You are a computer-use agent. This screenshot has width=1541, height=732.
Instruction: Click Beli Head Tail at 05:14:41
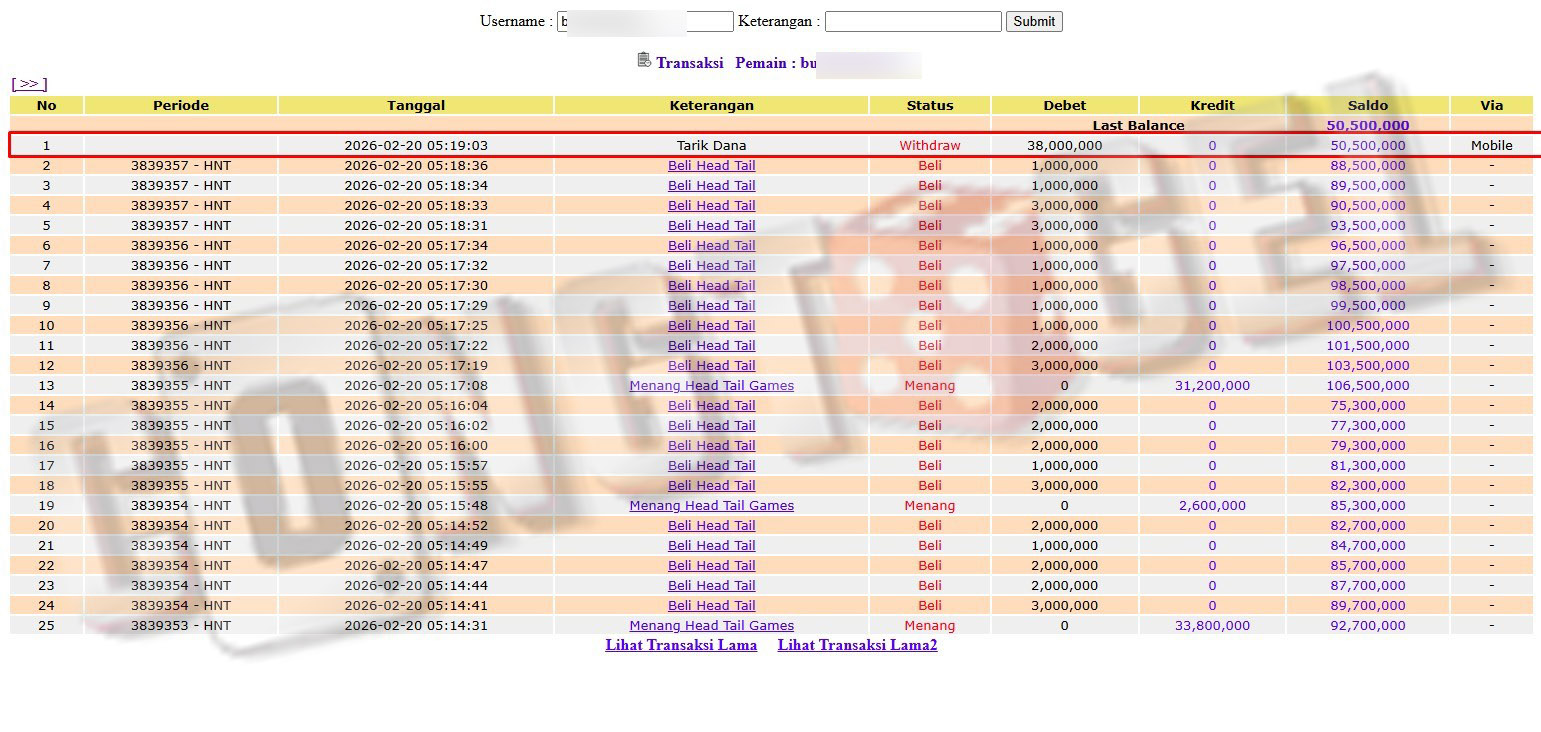(x=711, y=605)
